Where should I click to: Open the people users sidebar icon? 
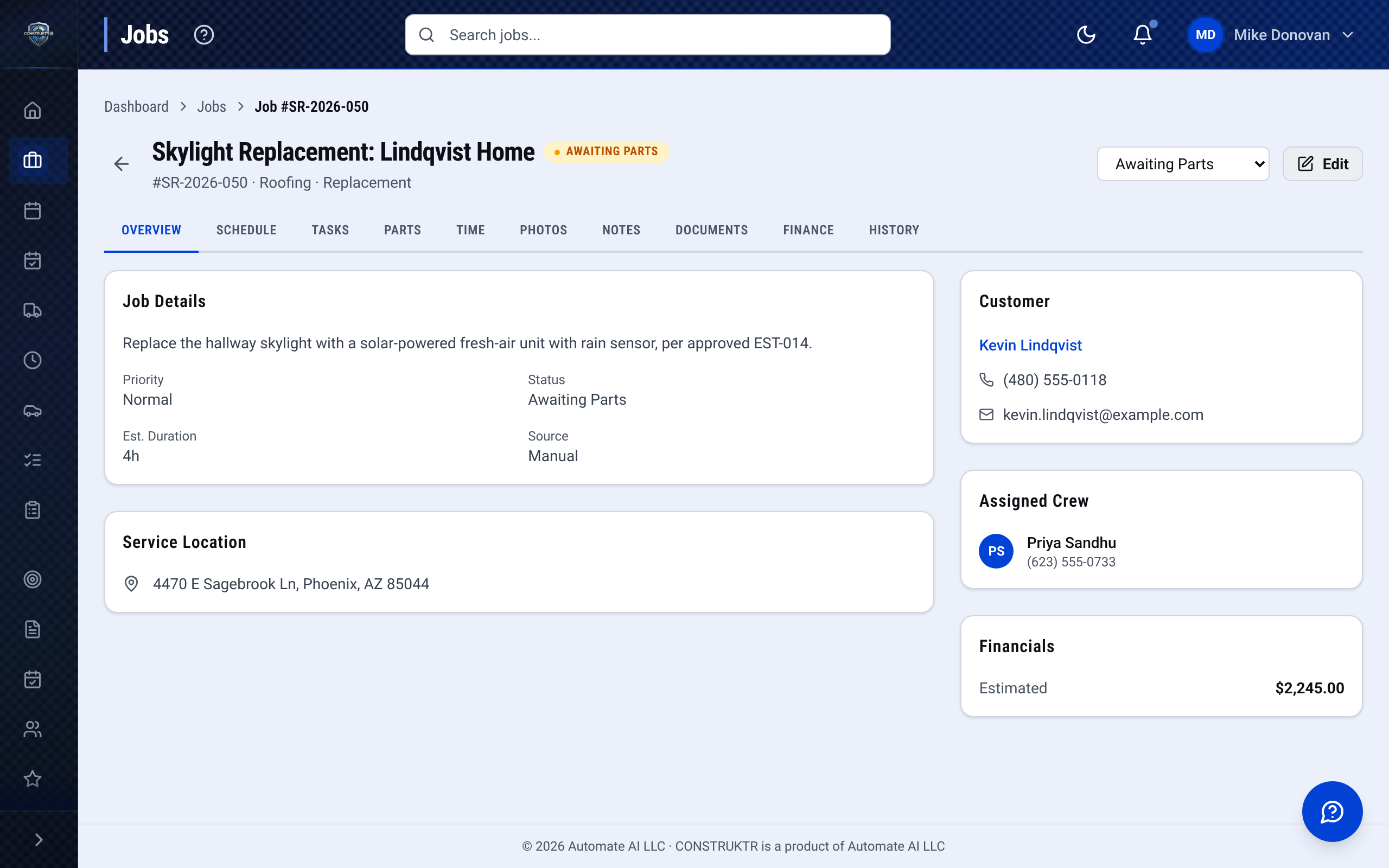[x=33, y=729]
